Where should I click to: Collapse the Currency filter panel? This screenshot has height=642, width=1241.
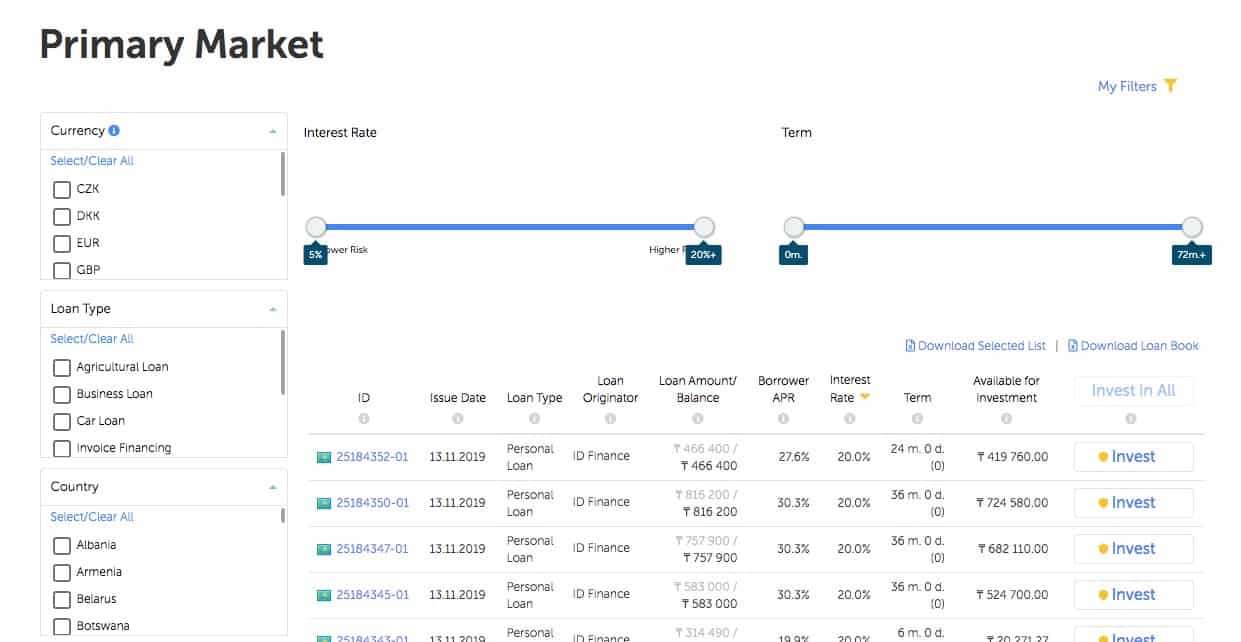point(272,131)
